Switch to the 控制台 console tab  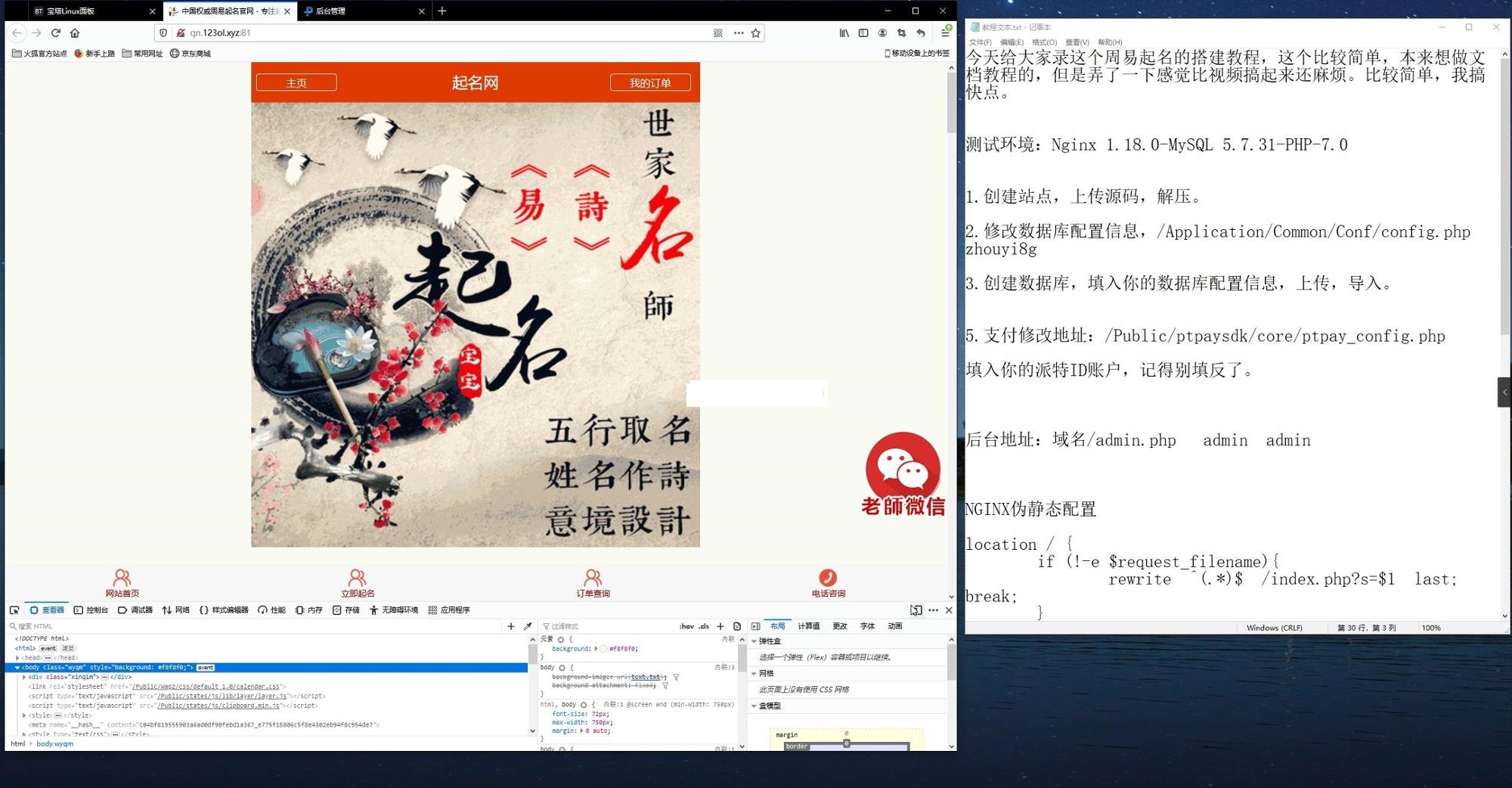[91, 610]
